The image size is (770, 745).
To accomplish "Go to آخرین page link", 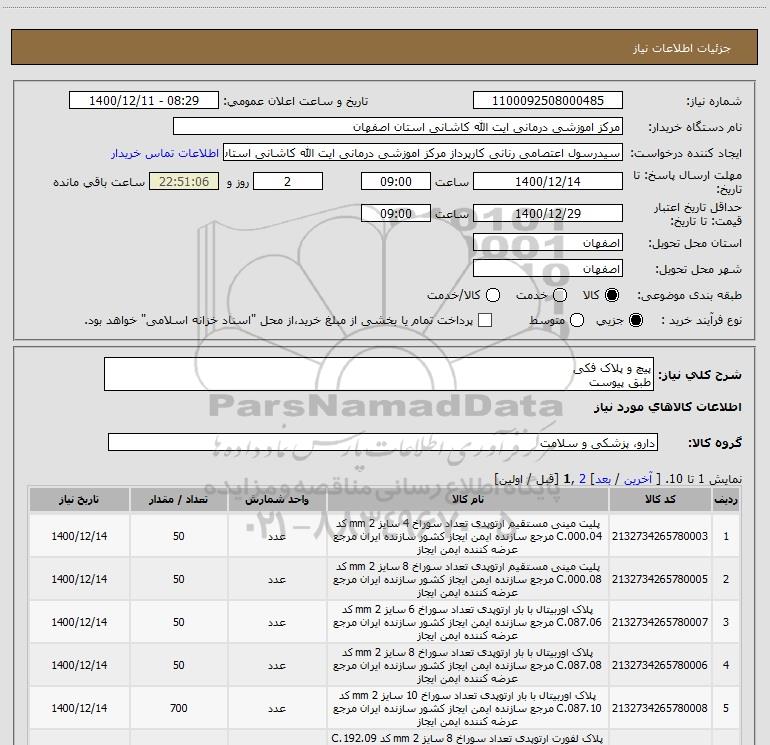I will tap(638, 479).
